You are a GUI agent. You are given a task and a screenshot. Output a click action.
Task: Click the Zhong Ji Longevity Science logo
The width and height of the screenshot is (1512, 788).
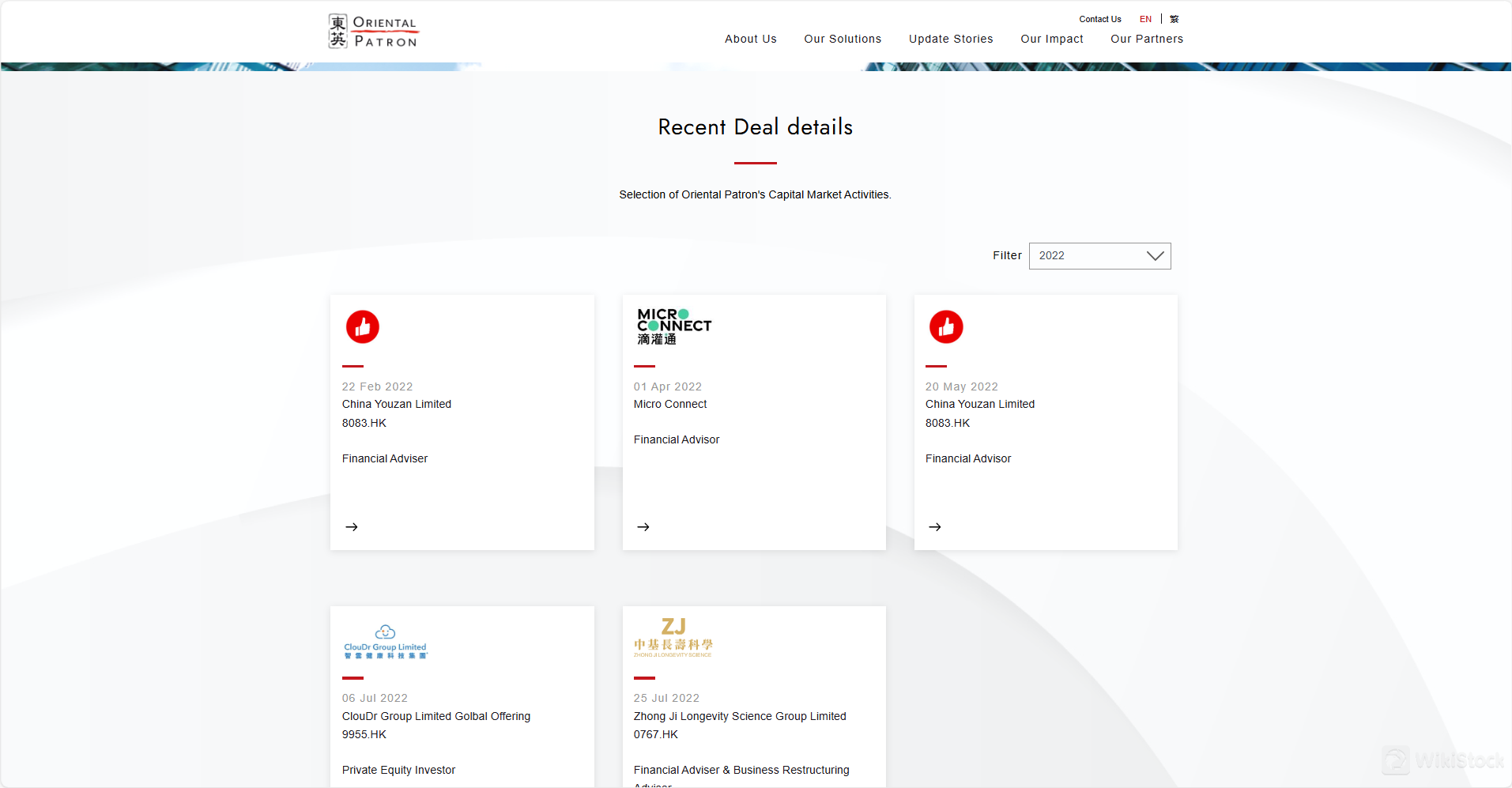click(673, 638)
